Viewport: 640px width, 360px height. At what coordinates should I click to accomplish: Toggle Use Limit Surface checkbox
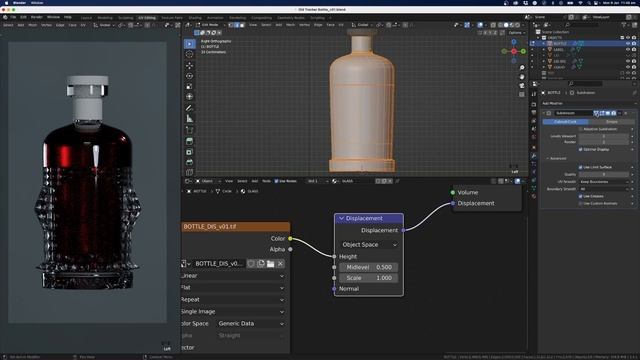(580, 167)
